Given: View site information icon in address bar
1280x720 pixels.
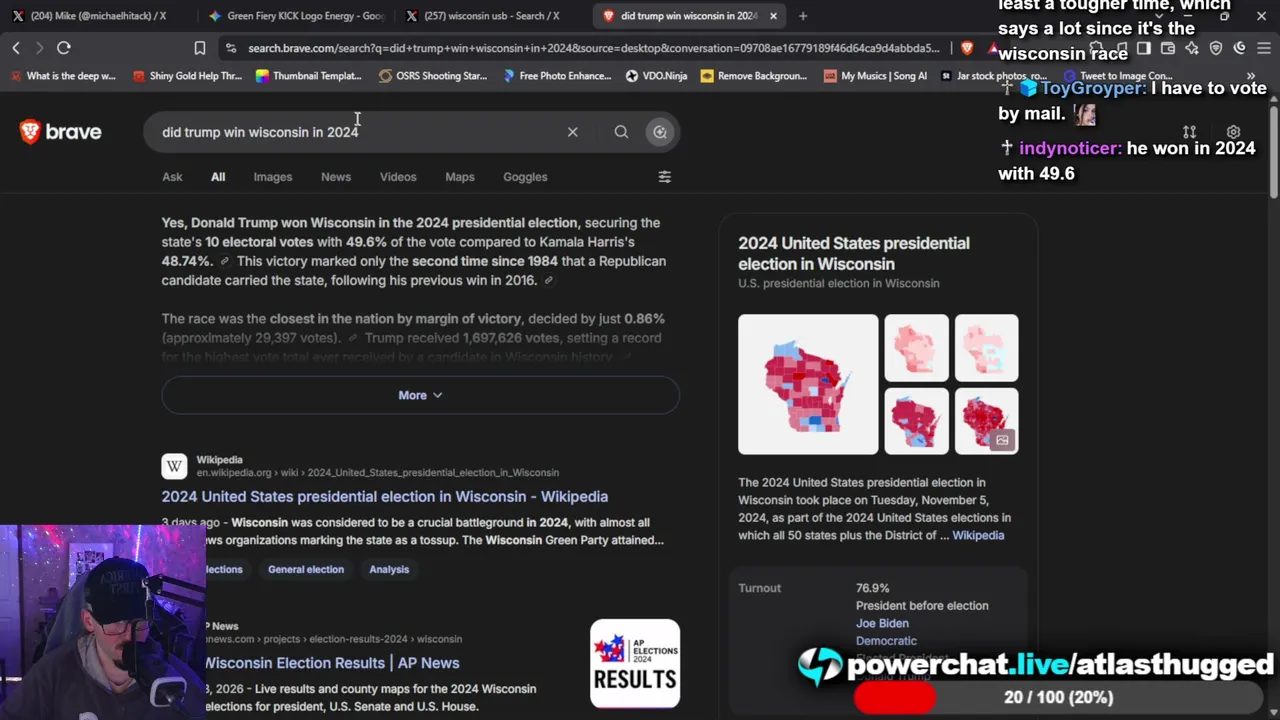Looking at the screenshot, I should pos(232,48).
